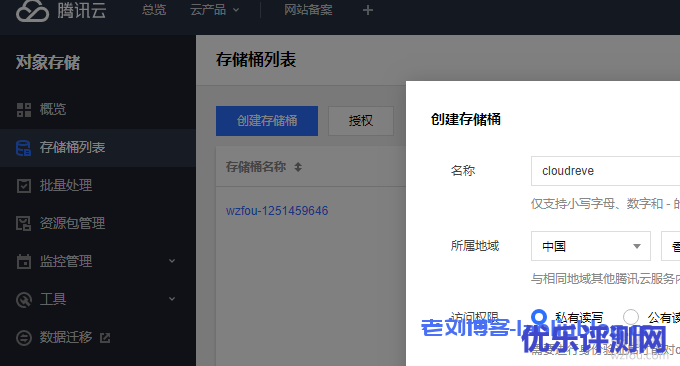
Task: Select the 私有读写 radio button
Action: click(x=539, y=317)
